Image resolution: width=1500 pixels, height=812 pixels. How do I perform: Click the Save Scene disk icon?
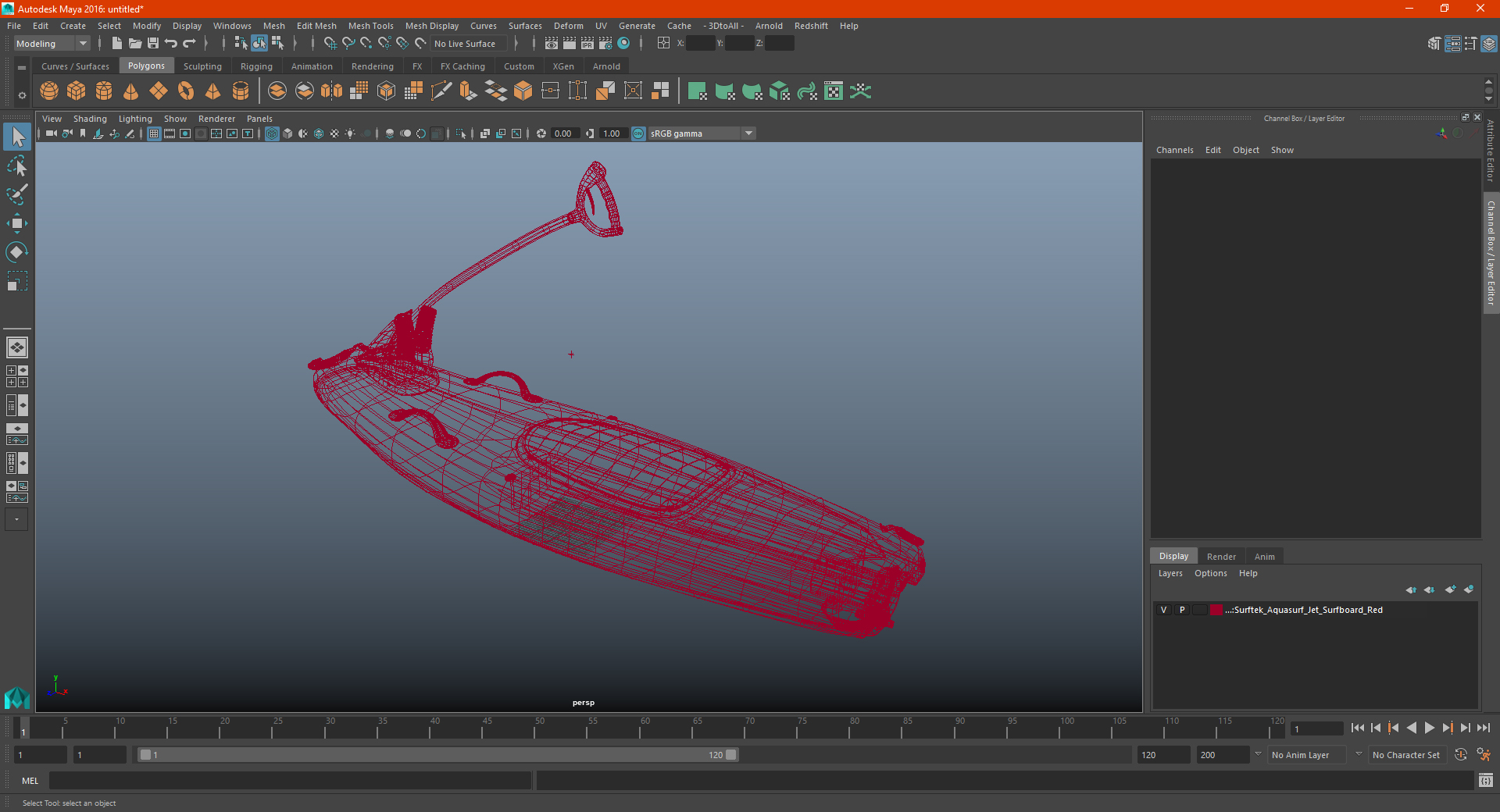click(x=153, y=44)
